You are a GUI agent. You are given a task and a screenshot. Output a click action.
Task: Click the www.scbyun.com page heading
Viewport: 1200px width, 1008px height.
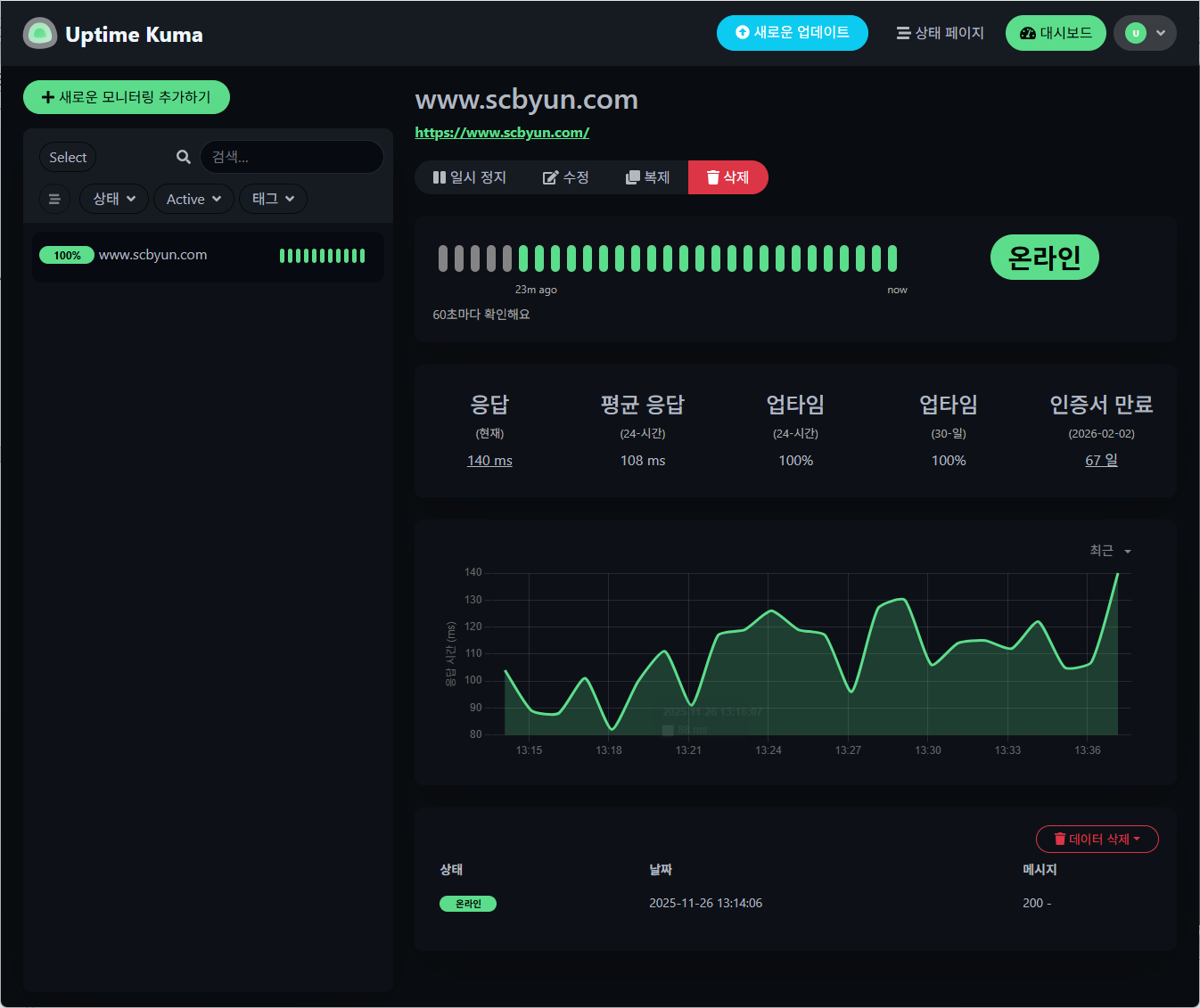526,99
